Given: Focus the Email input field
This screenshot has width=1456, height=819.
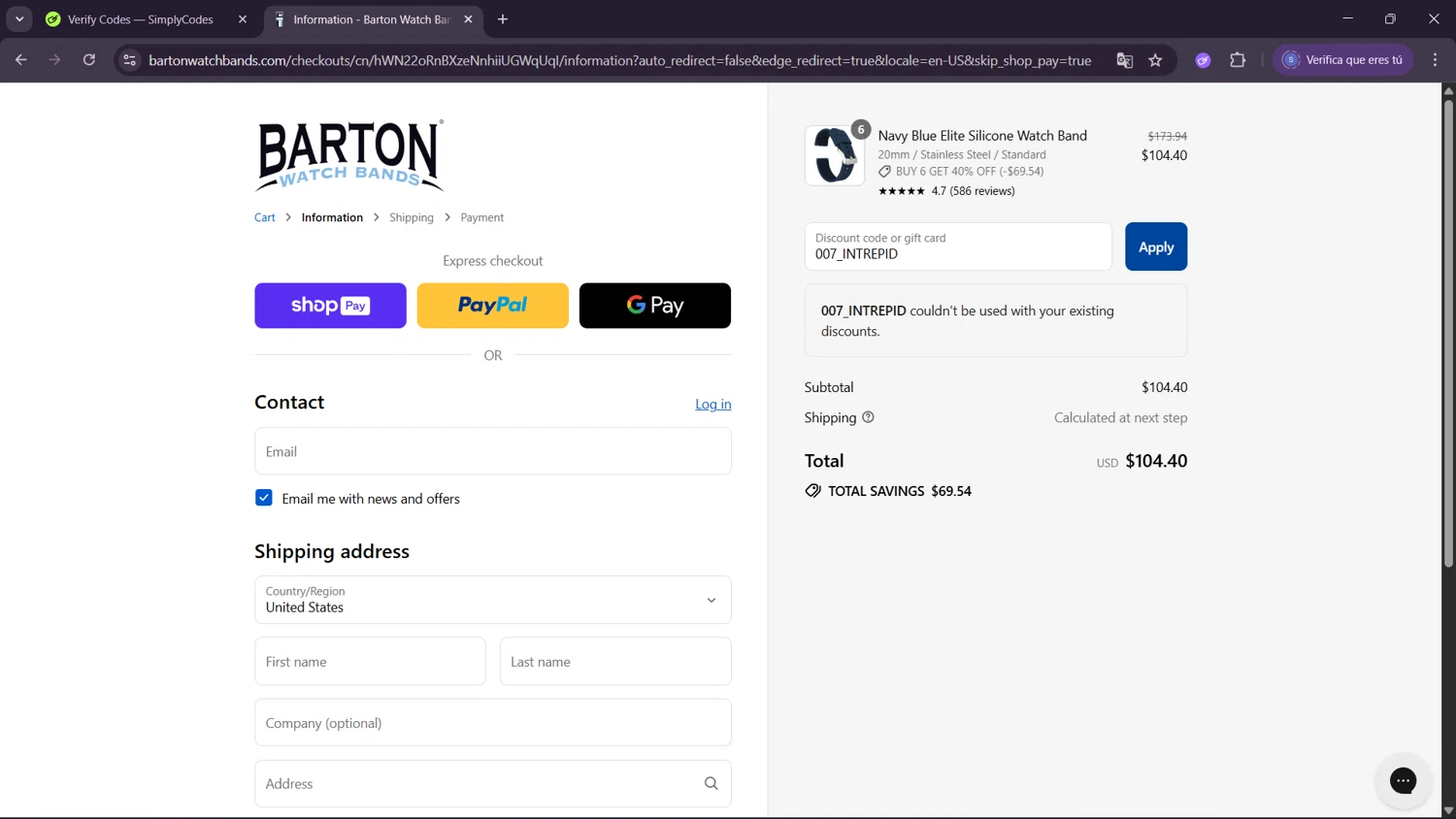Looking at the screenshot, I should point(493,451).
